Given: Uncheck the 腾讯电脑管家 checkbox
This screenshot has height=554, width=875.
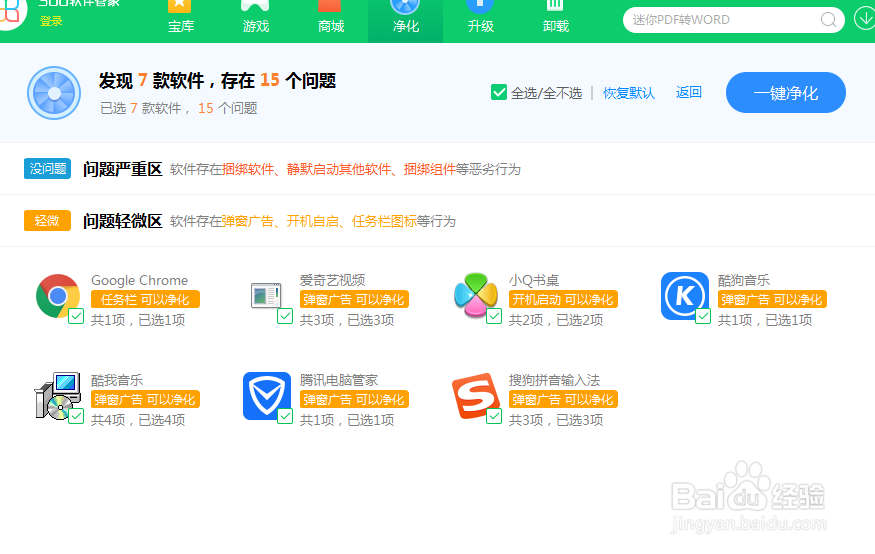Looking at the screenshot, I should click(285, 416).
